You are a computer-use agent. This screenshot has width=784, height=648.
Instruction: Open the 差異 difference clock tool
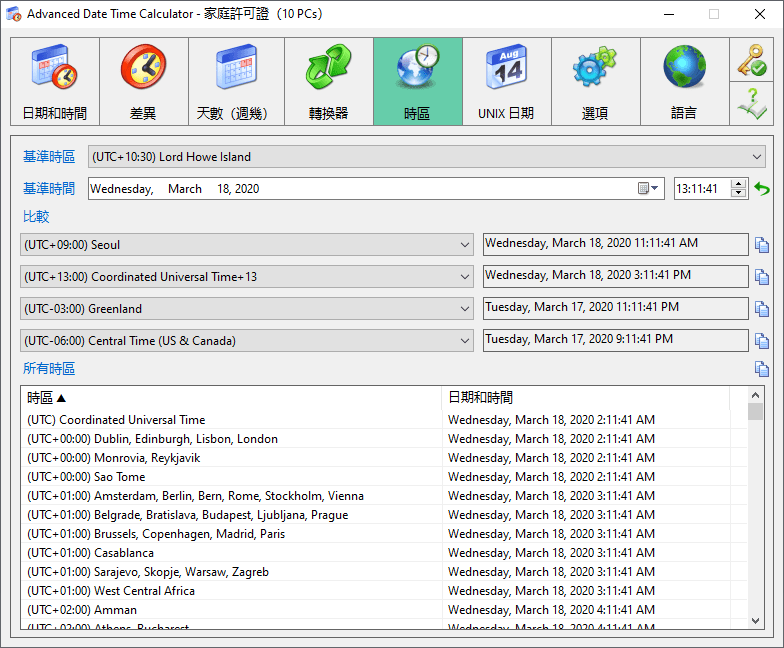click(144, 82)
